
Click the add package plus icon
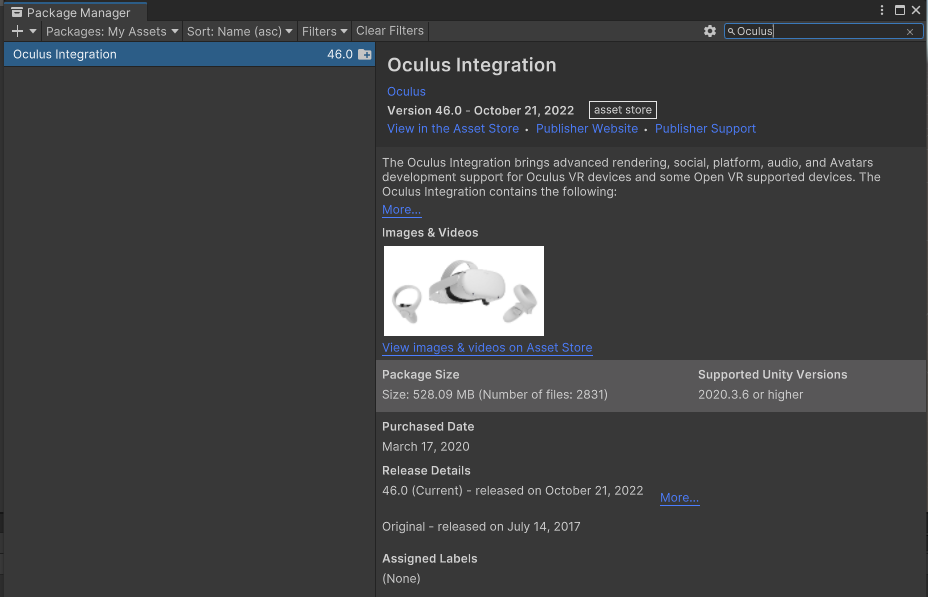(17, 31)
